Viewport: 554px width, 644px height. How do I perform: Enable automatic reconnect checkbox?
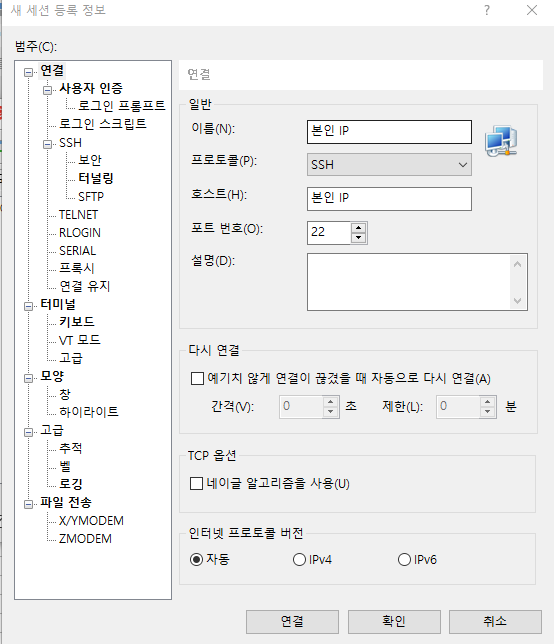point(198,378)
